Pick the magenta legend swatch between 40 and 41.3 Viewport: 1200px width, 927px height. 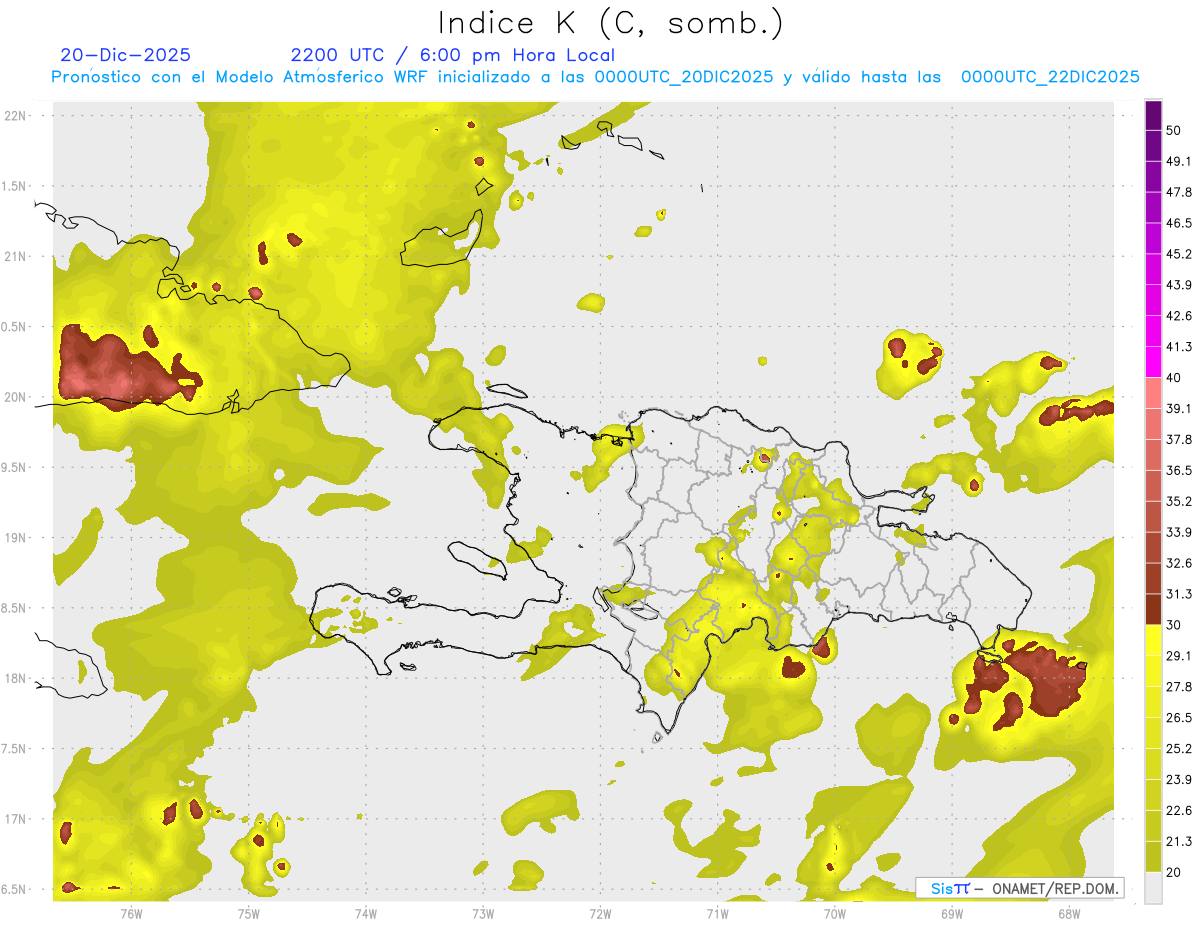(1154, 362)
